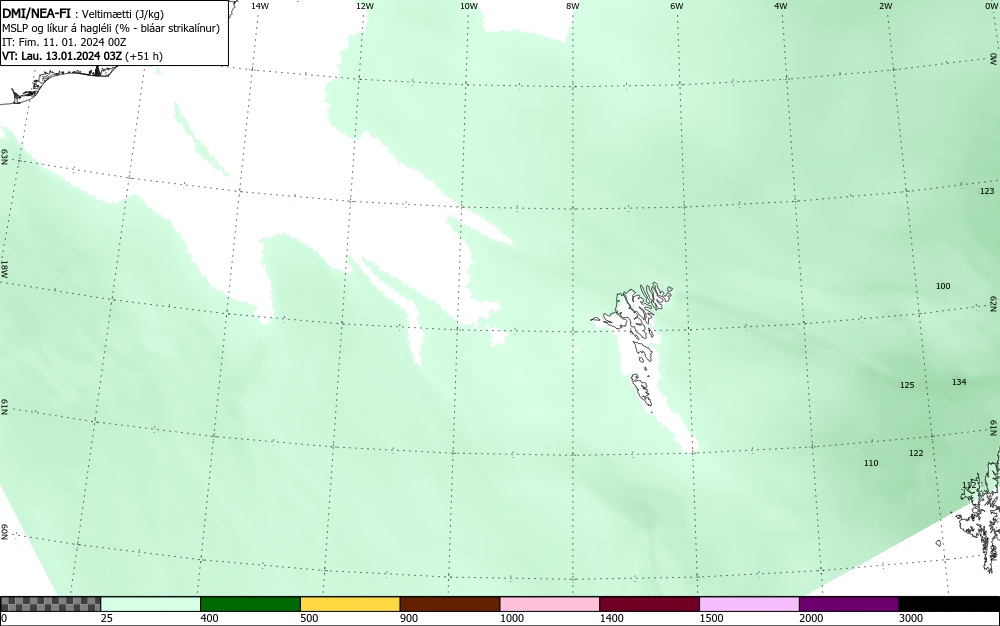Click the VT: Lau. 13.01.2024 03Z line
1000x626 pixels.
pyautogui.click(x=82, y=56)
